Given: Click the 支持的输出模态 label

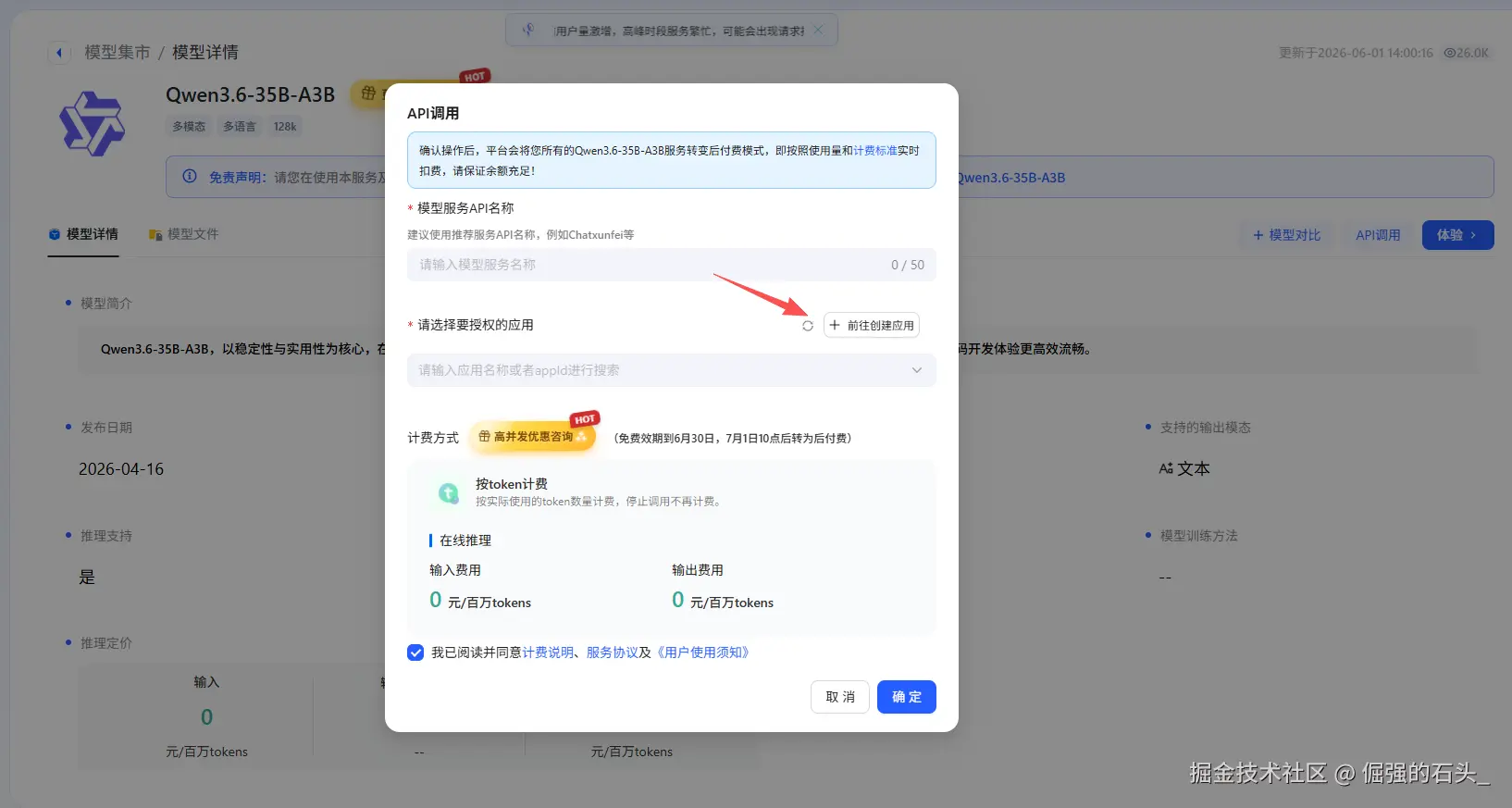Looking at the screenshot, I should coord(1206,428).
